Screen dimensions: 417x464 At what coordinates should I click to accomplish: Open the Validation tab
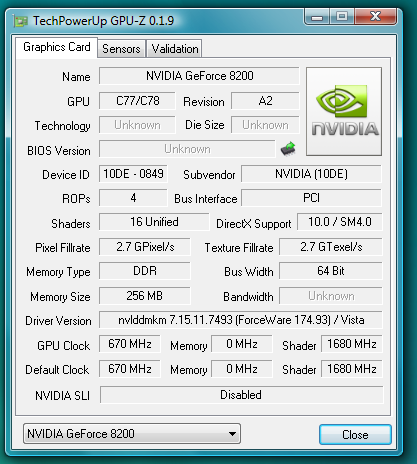(x=174, y=49)
